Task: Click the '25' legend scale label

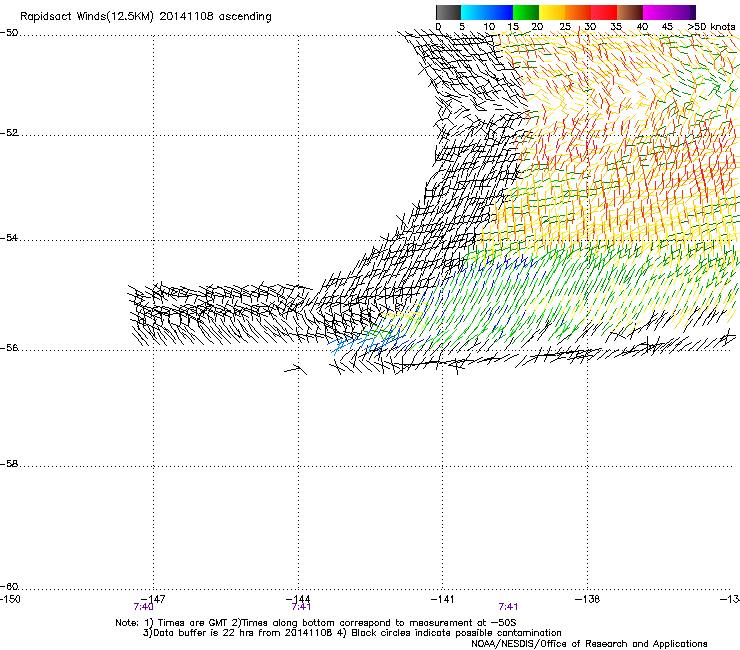Action: pyautogui.click(x=565, y=27)
